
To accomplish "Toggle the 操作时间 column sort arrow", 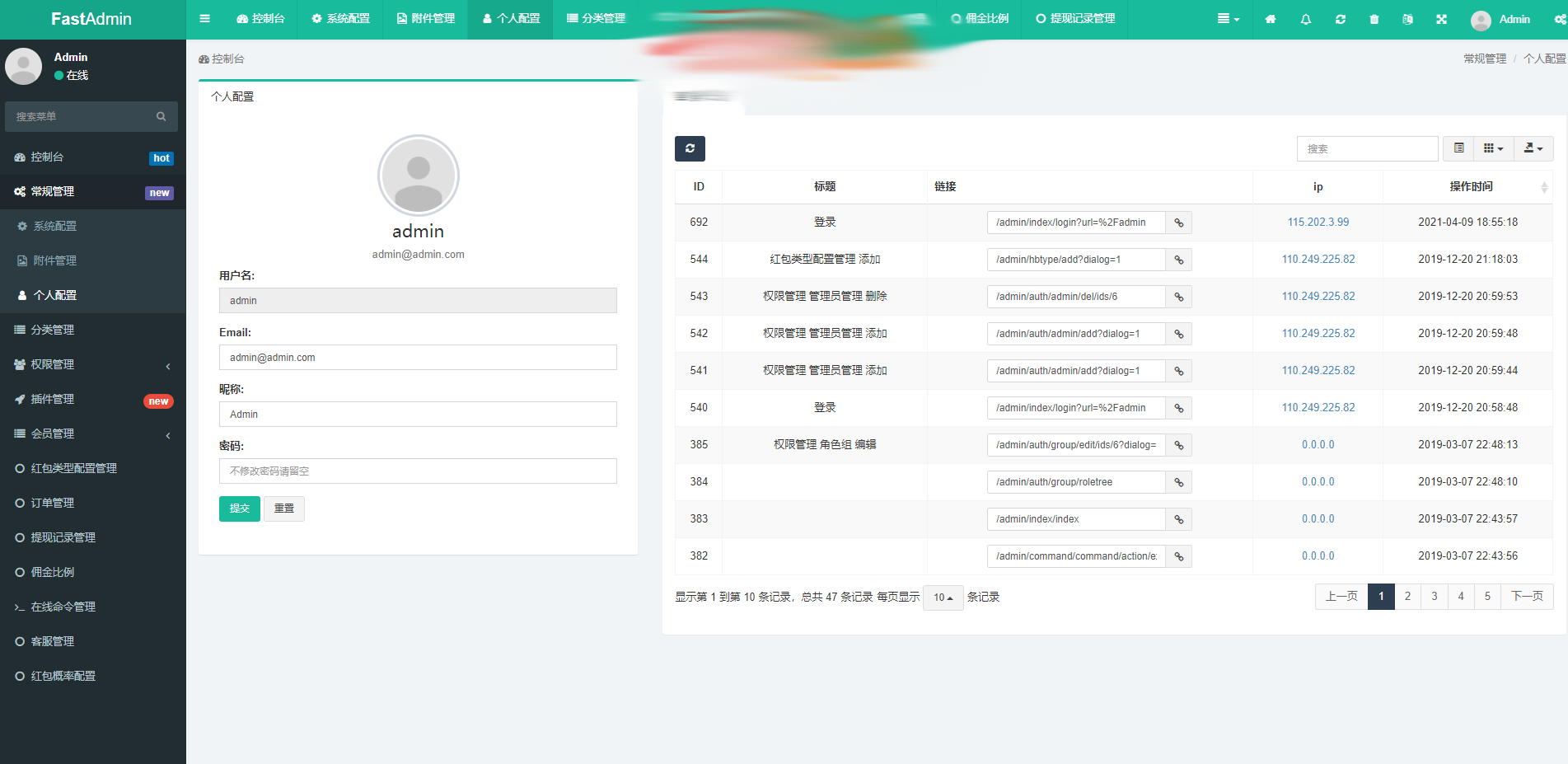I will pos(1544,187).
